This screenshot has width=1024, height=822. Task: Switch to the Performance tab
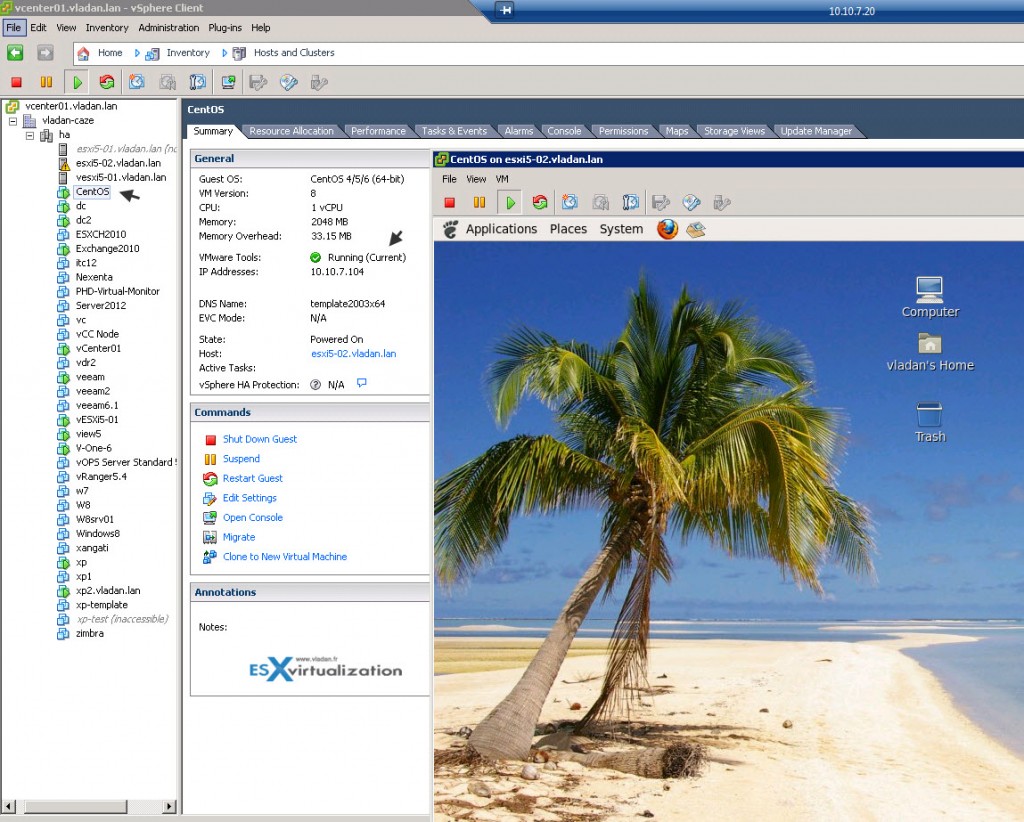click(x=378, y=130)
